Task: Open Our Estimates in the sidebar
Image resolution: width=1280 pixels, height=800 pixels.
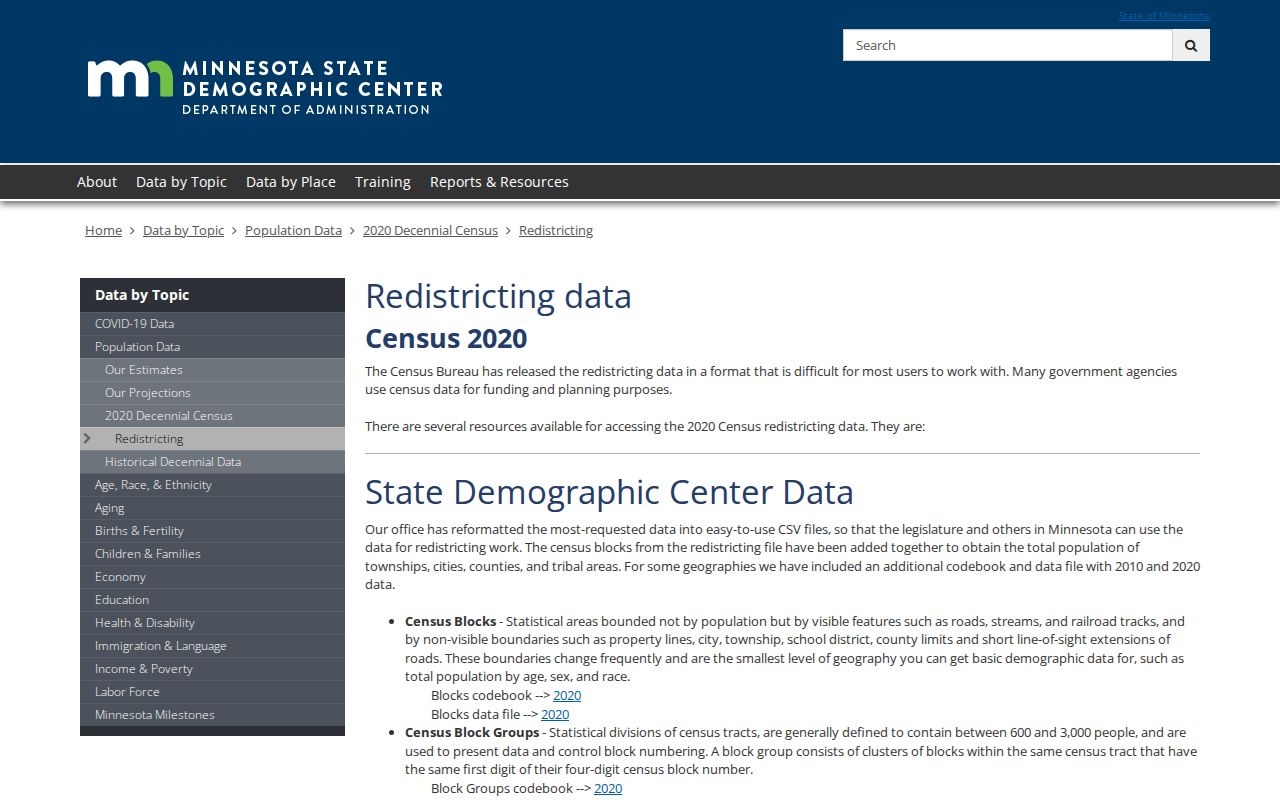Action: pos(212,370)
